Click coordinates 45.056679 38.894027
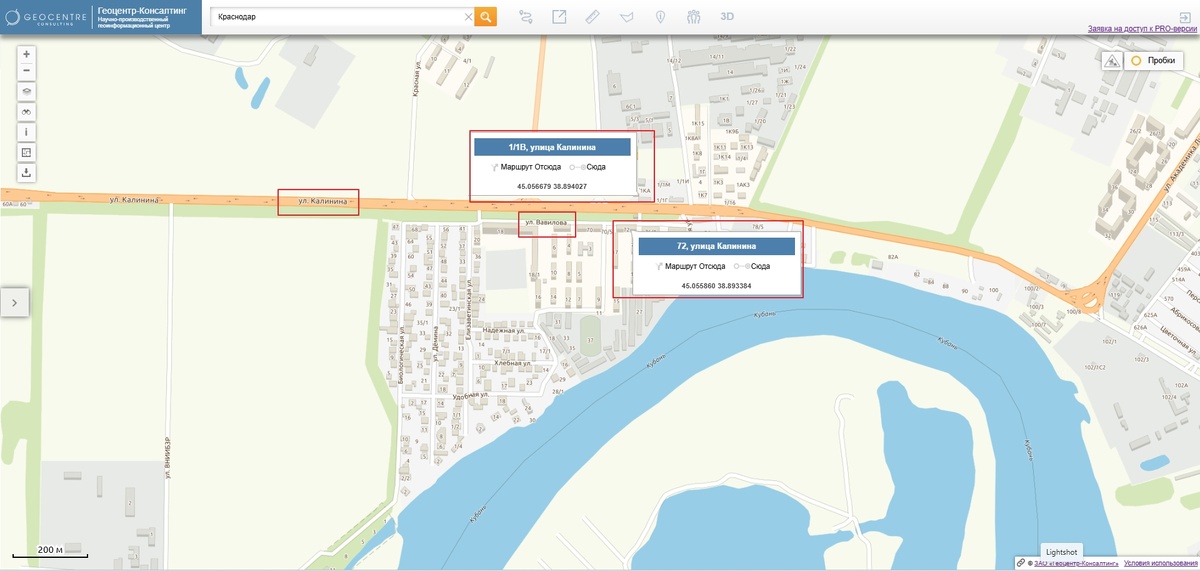 [552, 187]
